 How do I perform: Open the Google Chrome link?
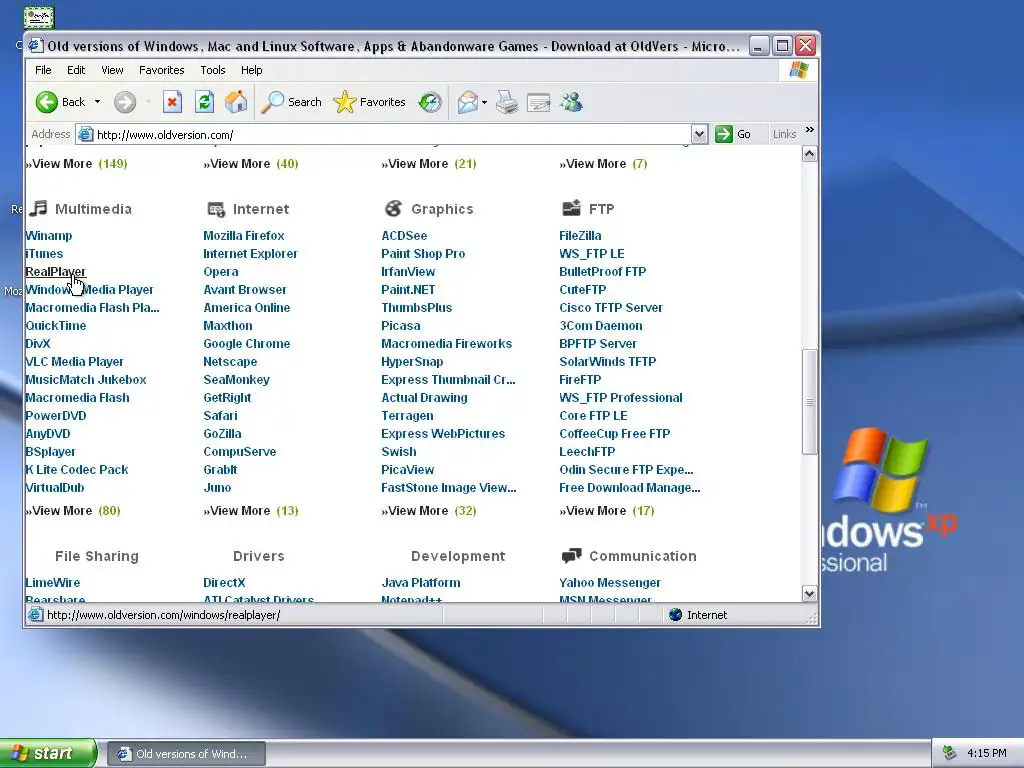246,344
